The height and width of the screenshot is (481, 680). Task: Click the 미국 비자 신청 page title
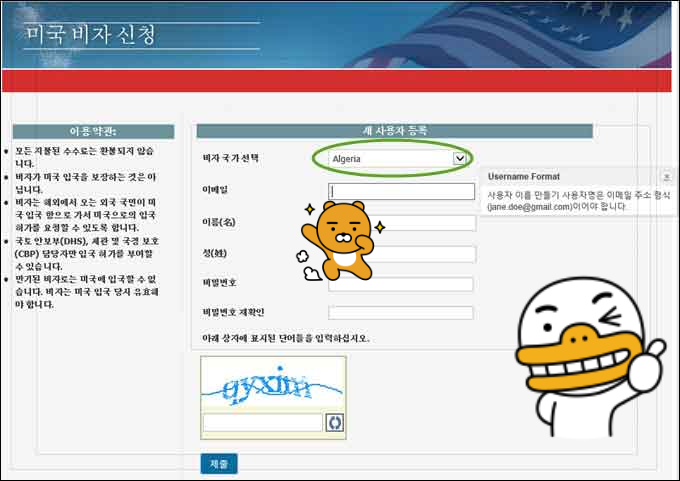pos(91,35)
